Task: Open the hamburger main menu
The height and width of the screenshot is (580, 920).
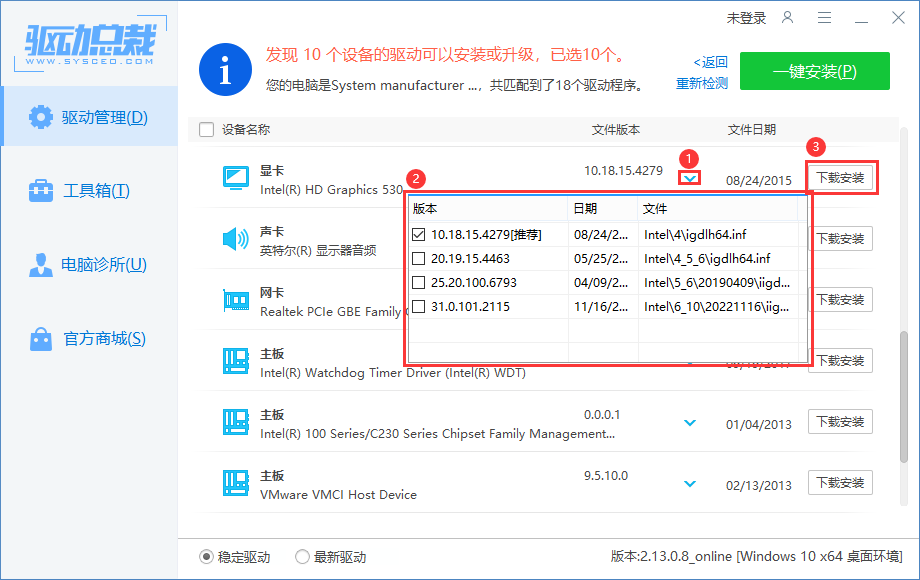Action: (x=824, y=18)
